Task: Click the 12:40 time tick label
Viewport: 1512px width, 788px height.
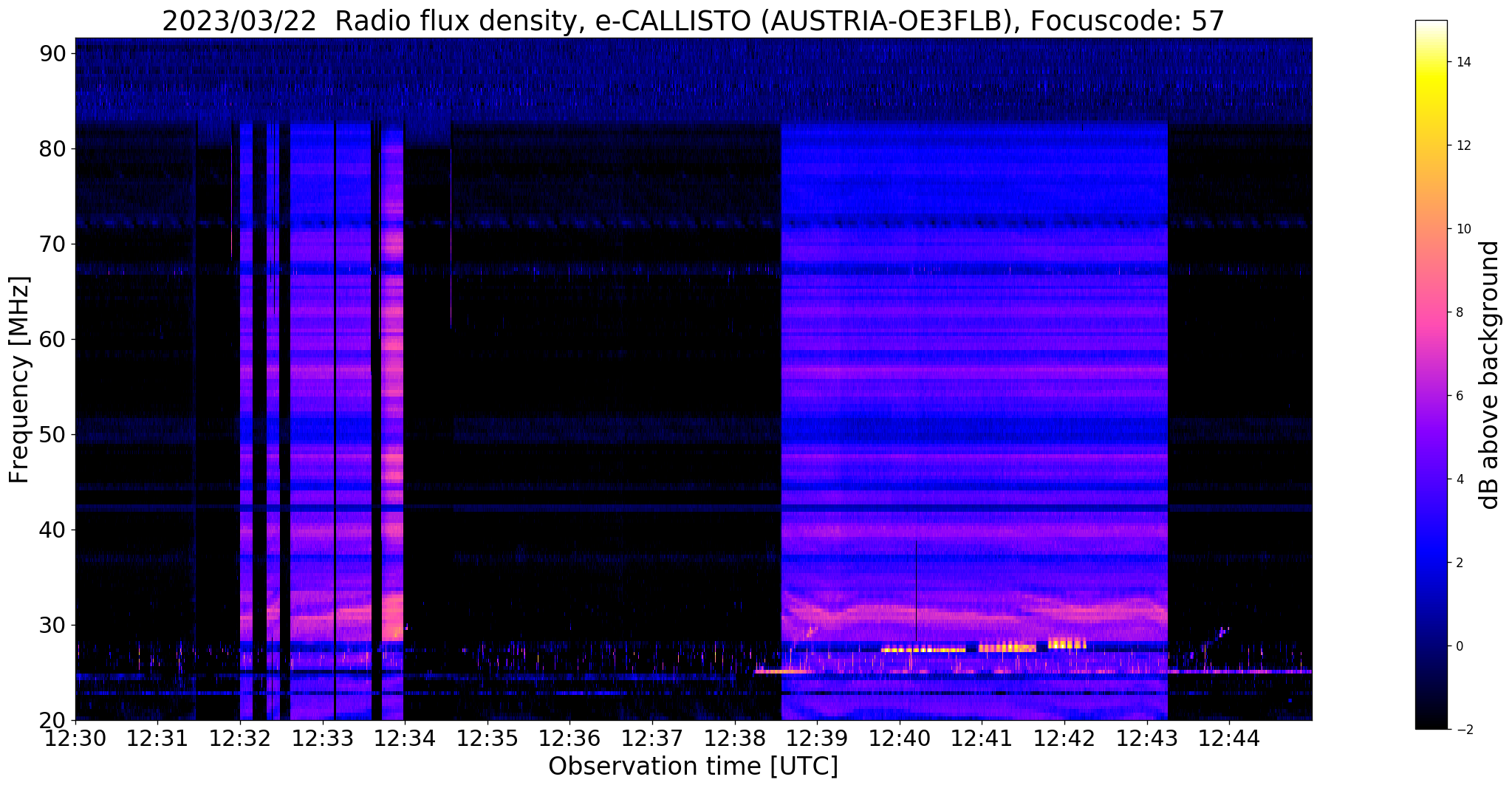Action: click(x=899, y=738)
